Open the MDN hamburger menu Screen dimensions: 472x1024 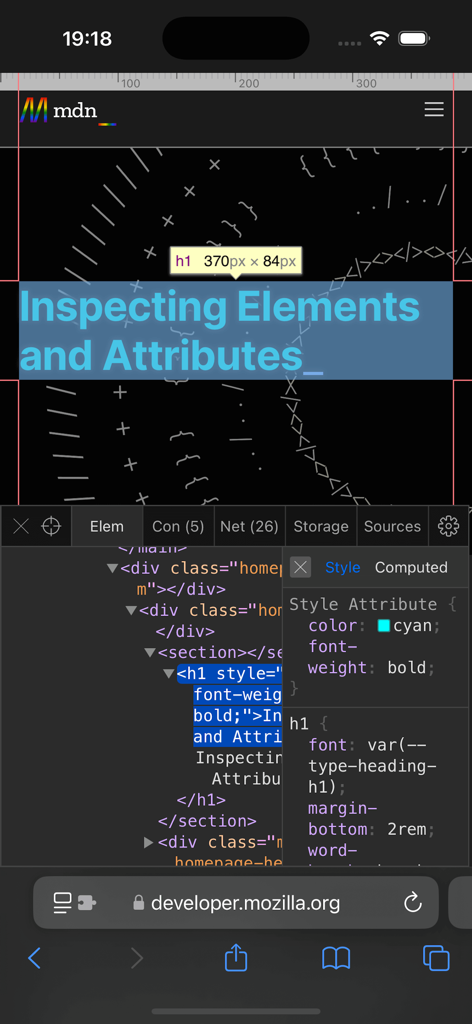coord(434,110)
